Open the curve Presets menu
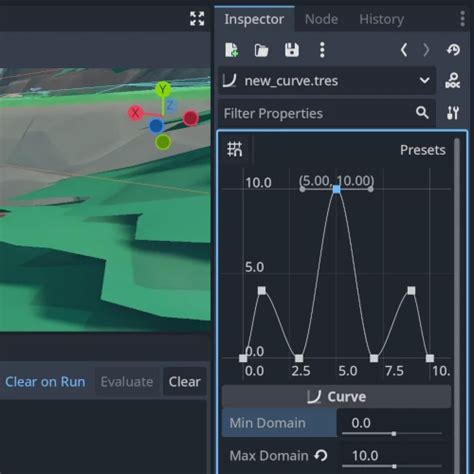 point(422,150)
